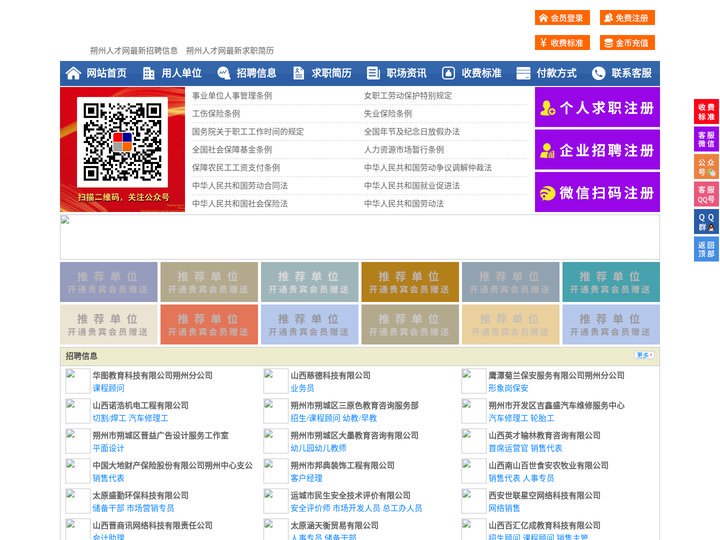Open 华图教育科技有限公司朔州分公司 listing
This screenshot has height=540, width=720.
tap(152, 375)
